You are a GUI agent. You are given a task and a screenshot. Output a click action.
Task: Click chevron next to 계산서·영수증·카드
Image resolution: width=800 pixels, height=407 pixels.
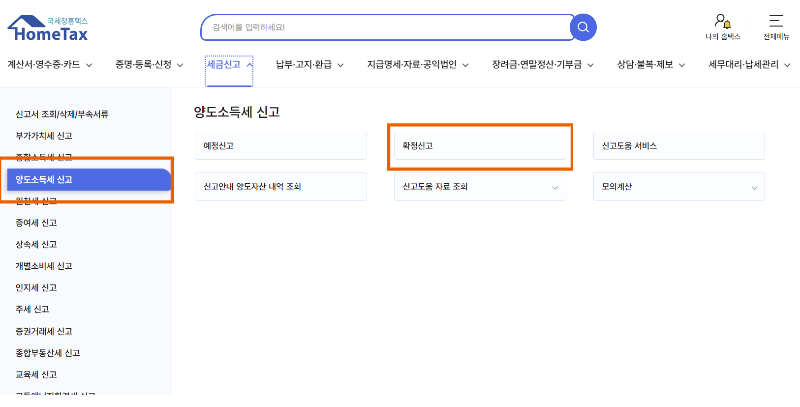pos(89,65)
